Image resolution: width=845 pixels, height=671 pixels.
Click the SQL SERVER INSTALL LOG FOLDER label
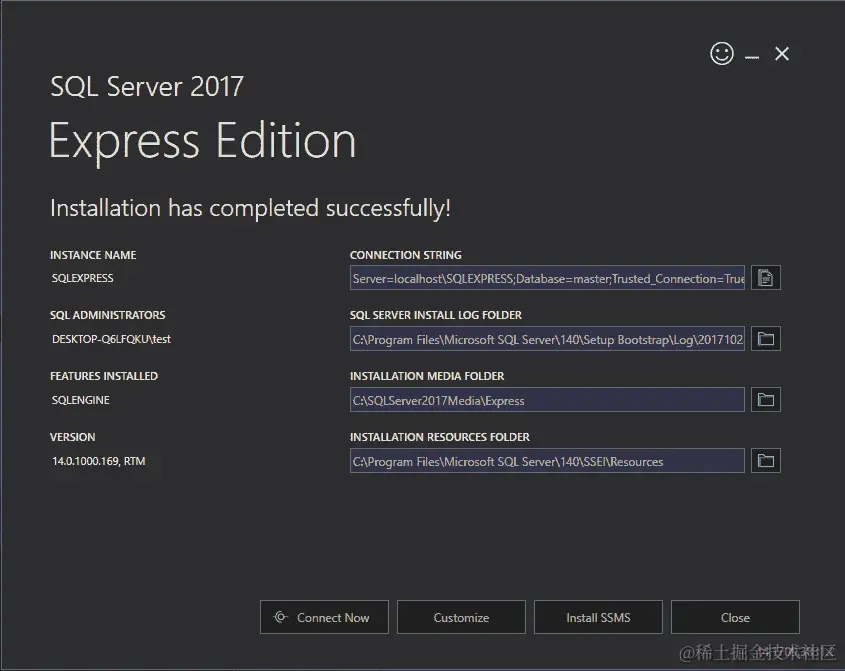[436, 315]
